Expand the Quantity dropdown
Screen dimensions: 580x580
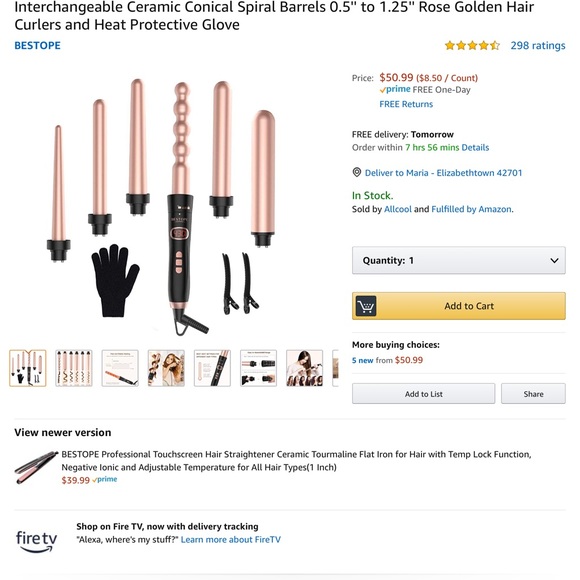(x=458, y=260)
